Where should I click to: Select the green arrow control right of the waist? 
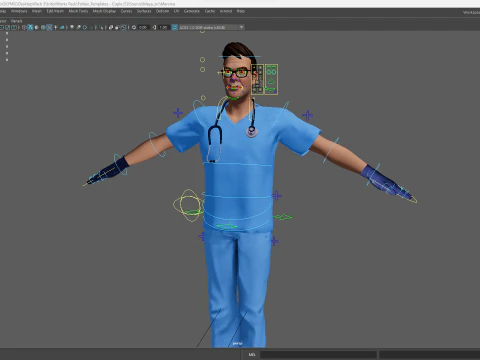(283, 217)
